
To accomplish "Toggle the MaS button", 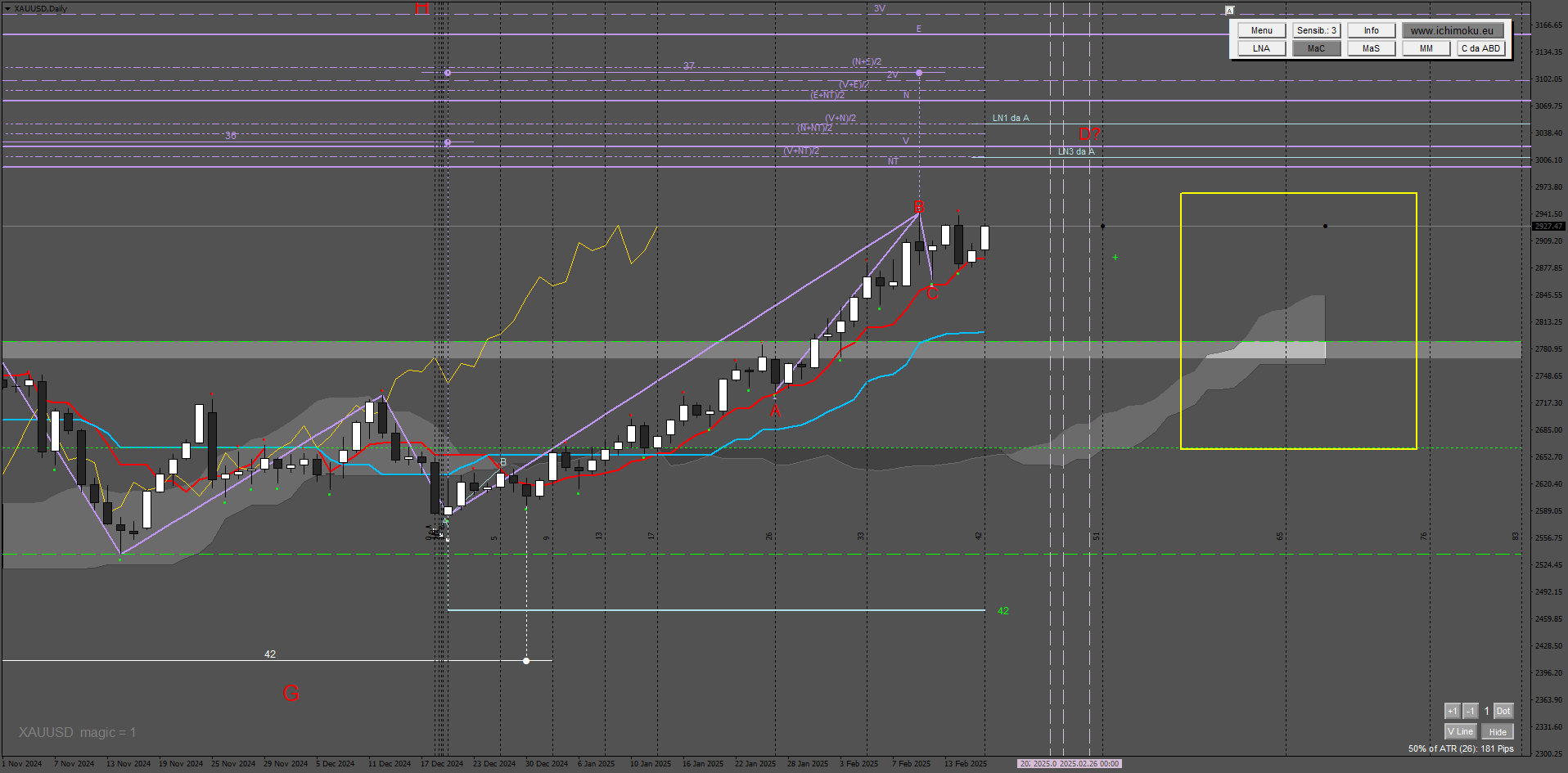I will pyautogui.click(x=1371, y=48).
